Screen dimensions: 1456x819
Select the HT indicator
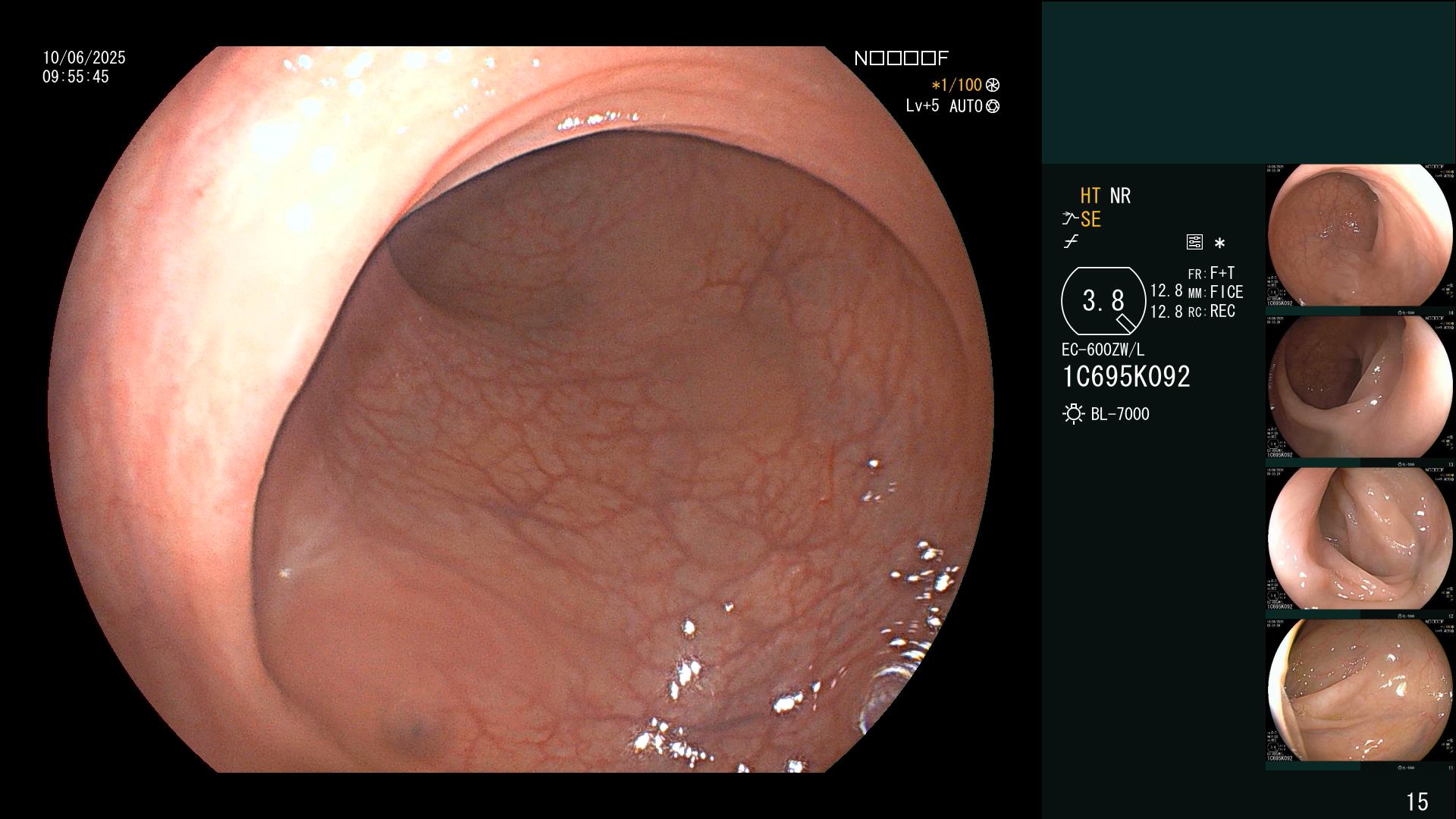pos(1090,196)
